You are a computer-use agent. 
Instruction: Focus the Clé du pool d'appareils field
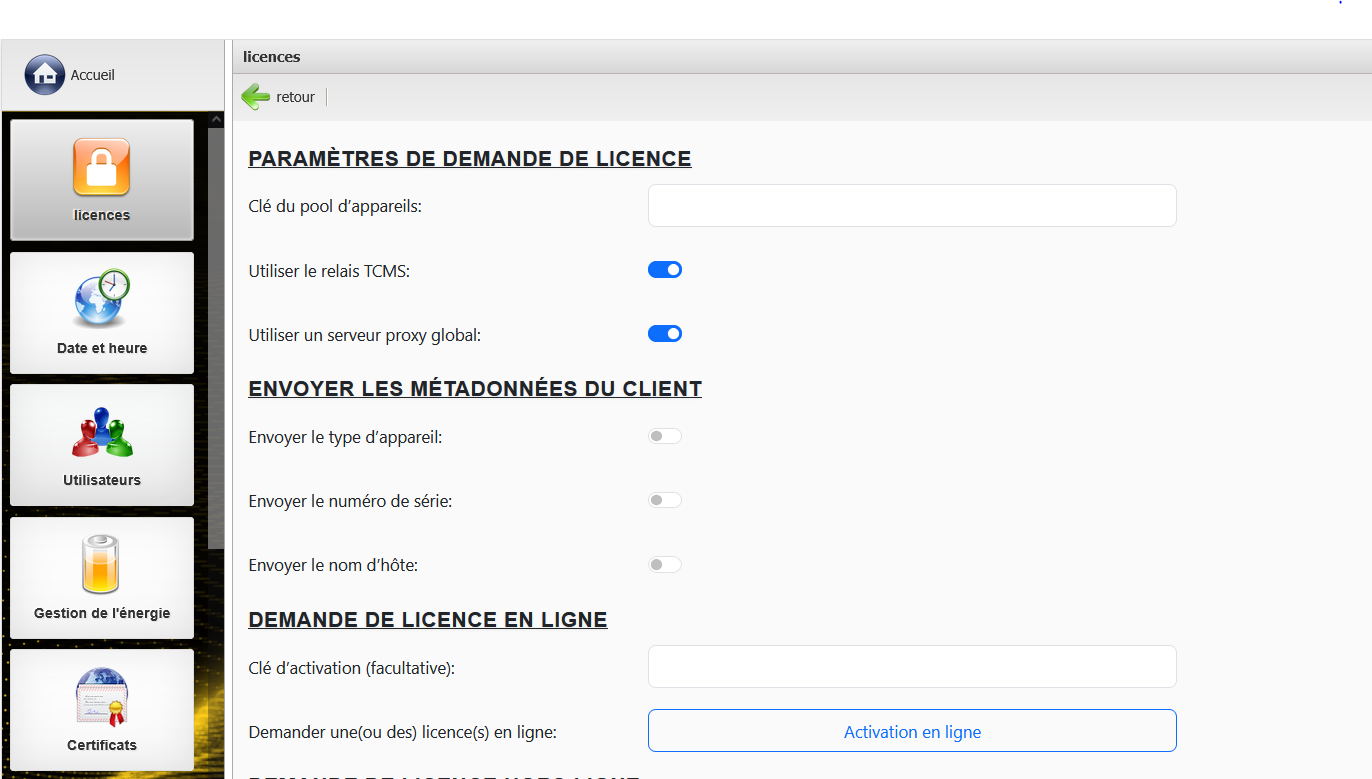(912, 206)
